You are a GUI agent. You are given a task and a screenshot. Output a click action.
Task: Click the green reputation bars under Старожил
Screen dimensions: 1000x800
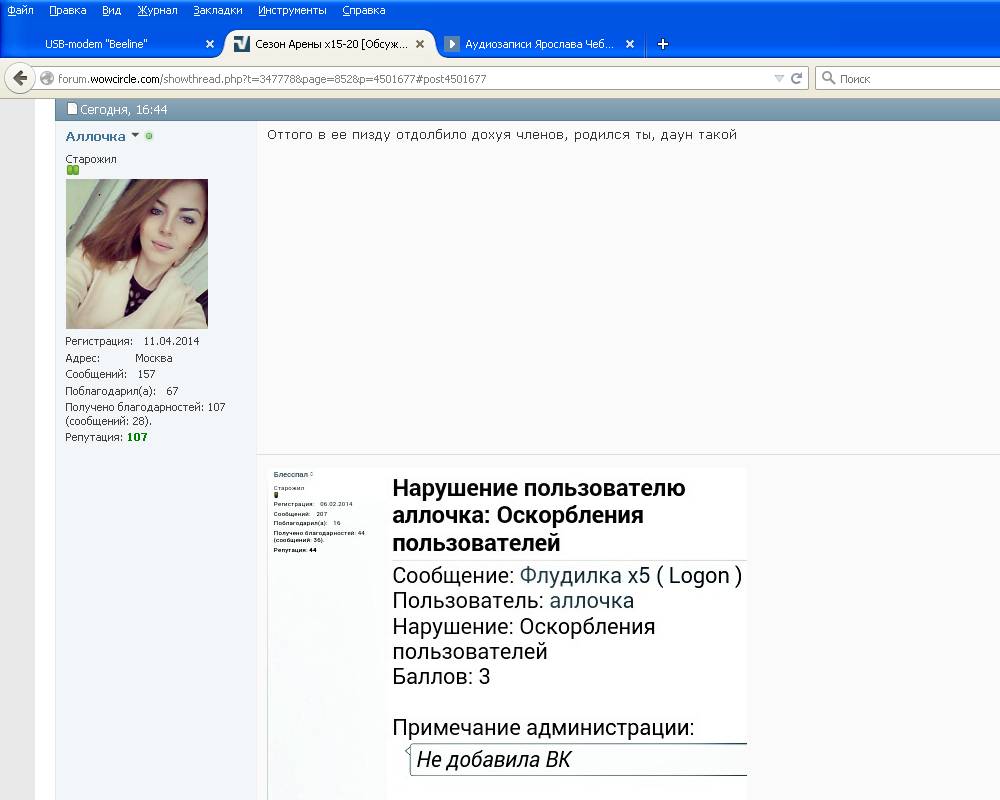(x=72, y=170)
